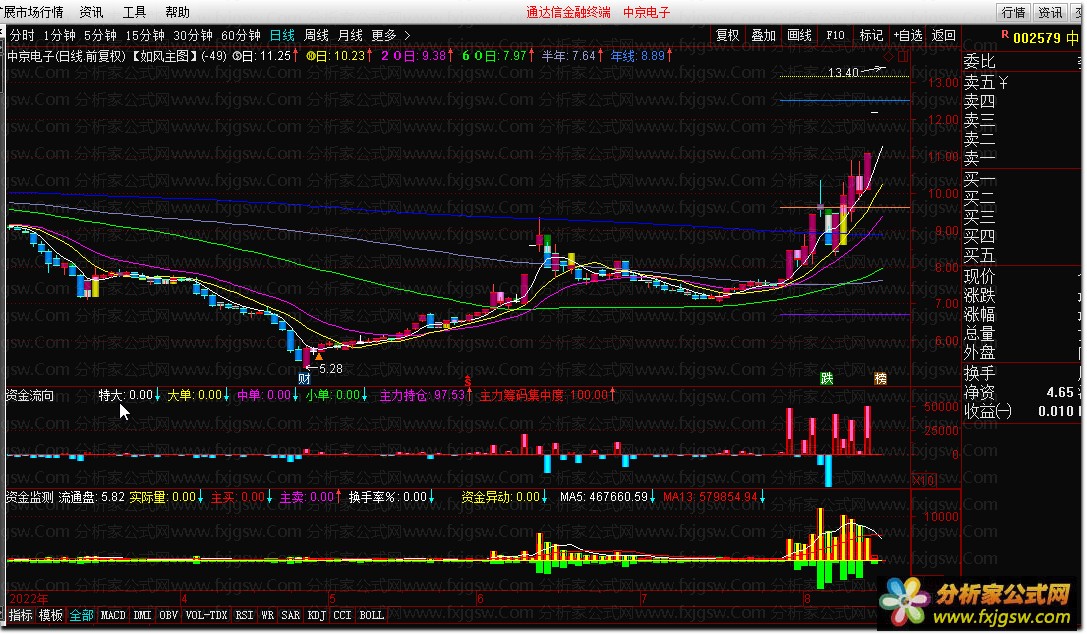The width and height of the screenshot is (1087, 634).
Task: Click the 复权 adjustment button
Action: pyautogui.click(x=727, y=35)
